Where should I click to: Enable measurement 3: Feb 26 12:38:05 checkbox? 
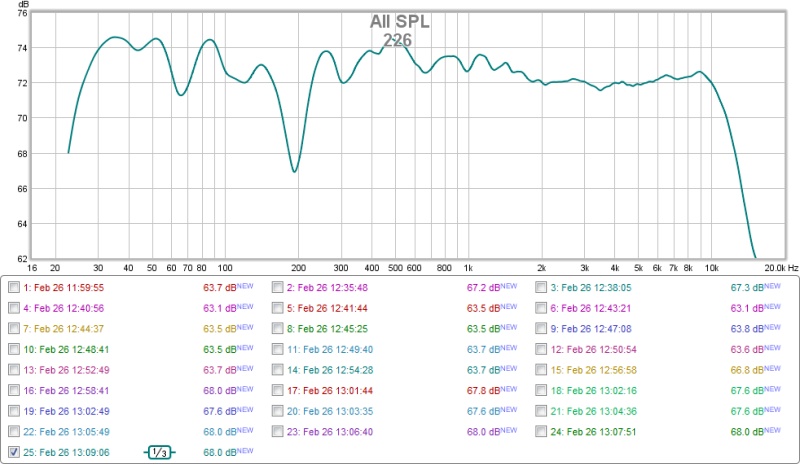point(541,287)
